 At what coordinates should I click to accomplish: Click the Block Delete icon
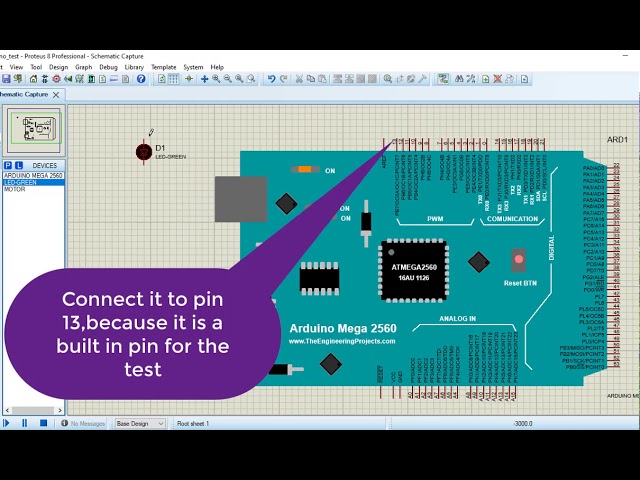372,79
